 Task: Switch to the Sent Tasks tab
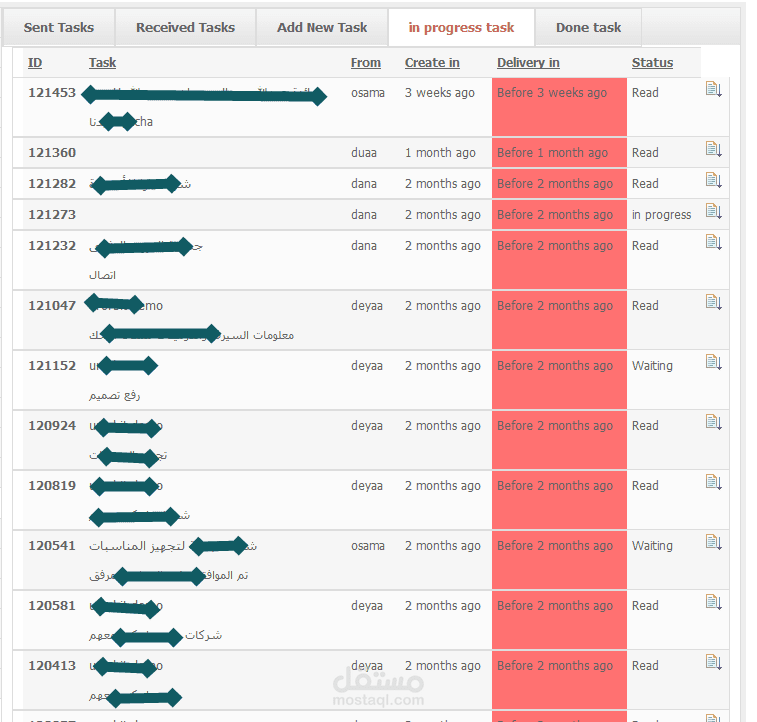click(x=59, y=28)
